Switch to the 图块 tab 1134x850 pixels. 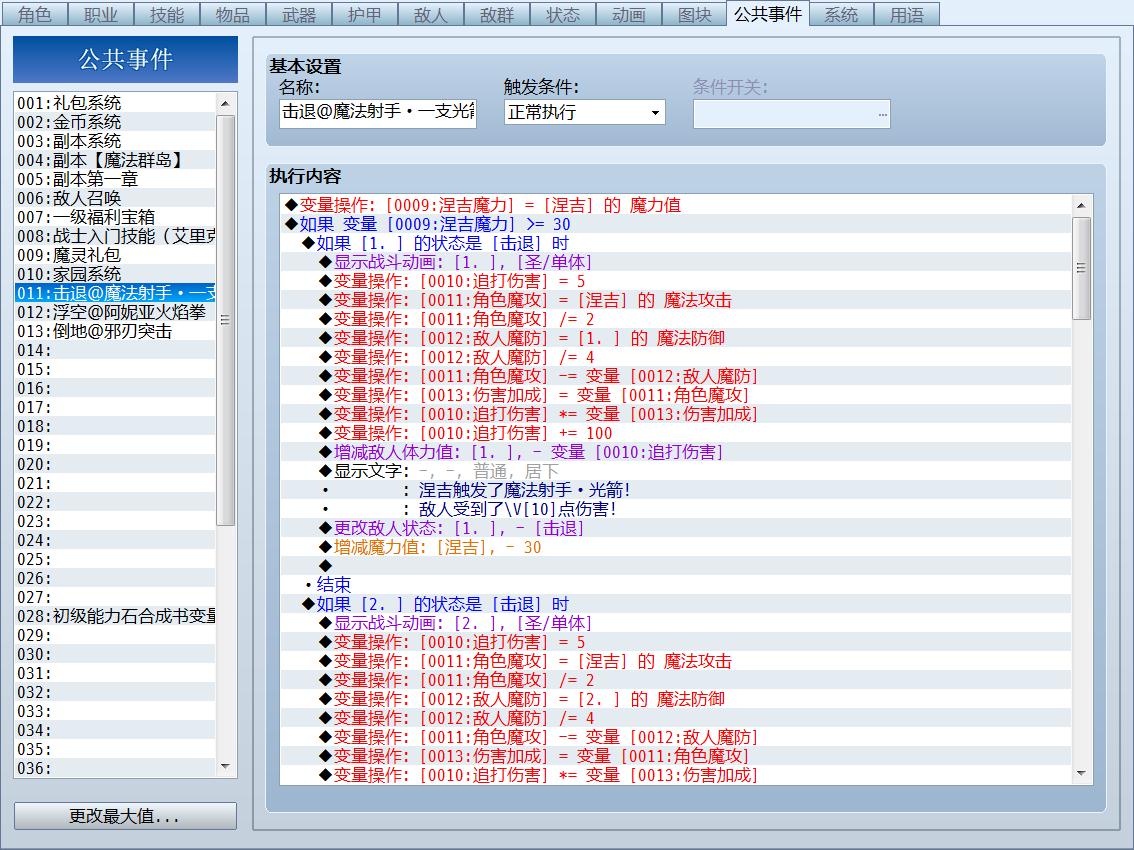coord(694,14)
